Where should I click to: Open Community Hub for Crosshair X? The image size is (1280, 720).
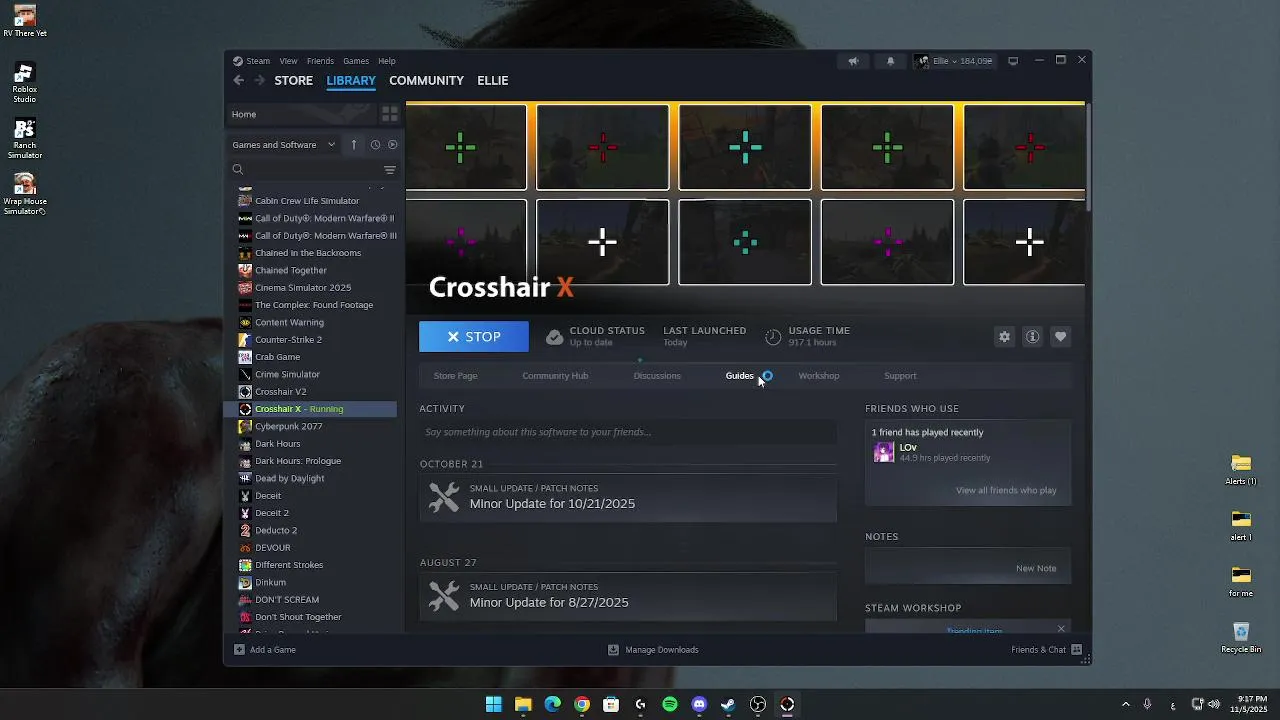[555, 376]
